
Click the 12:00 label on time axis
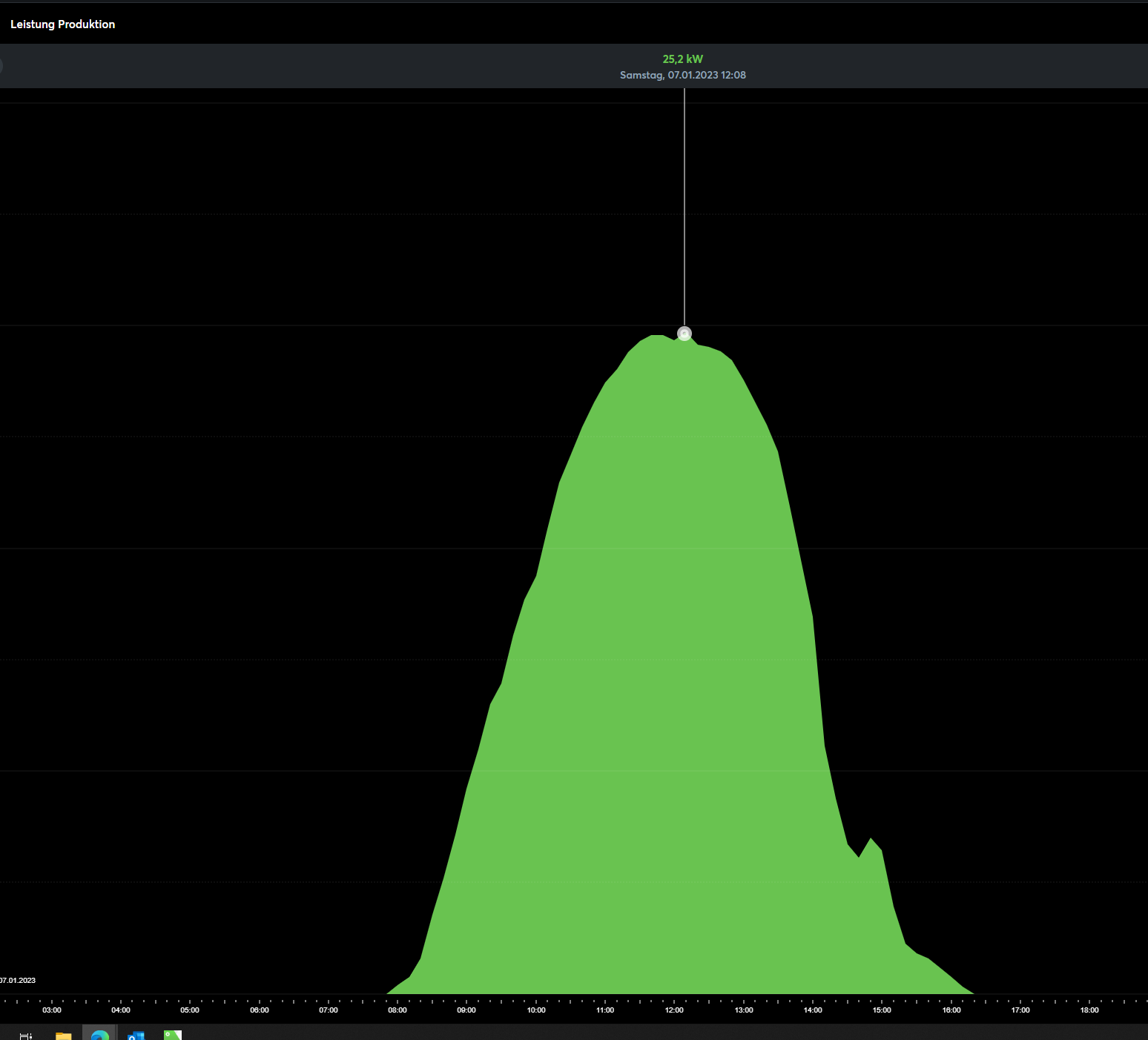[674, 1010]
